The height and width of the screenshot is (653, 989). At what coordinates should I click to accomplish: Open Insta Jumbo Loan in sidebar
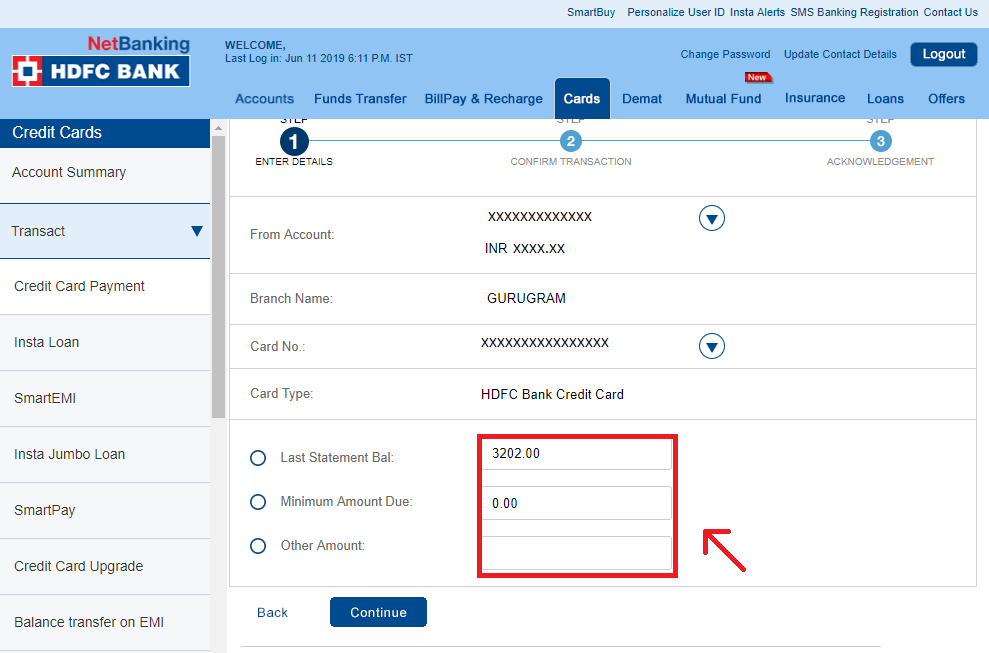pyautogui.click(x=105, y=454)
